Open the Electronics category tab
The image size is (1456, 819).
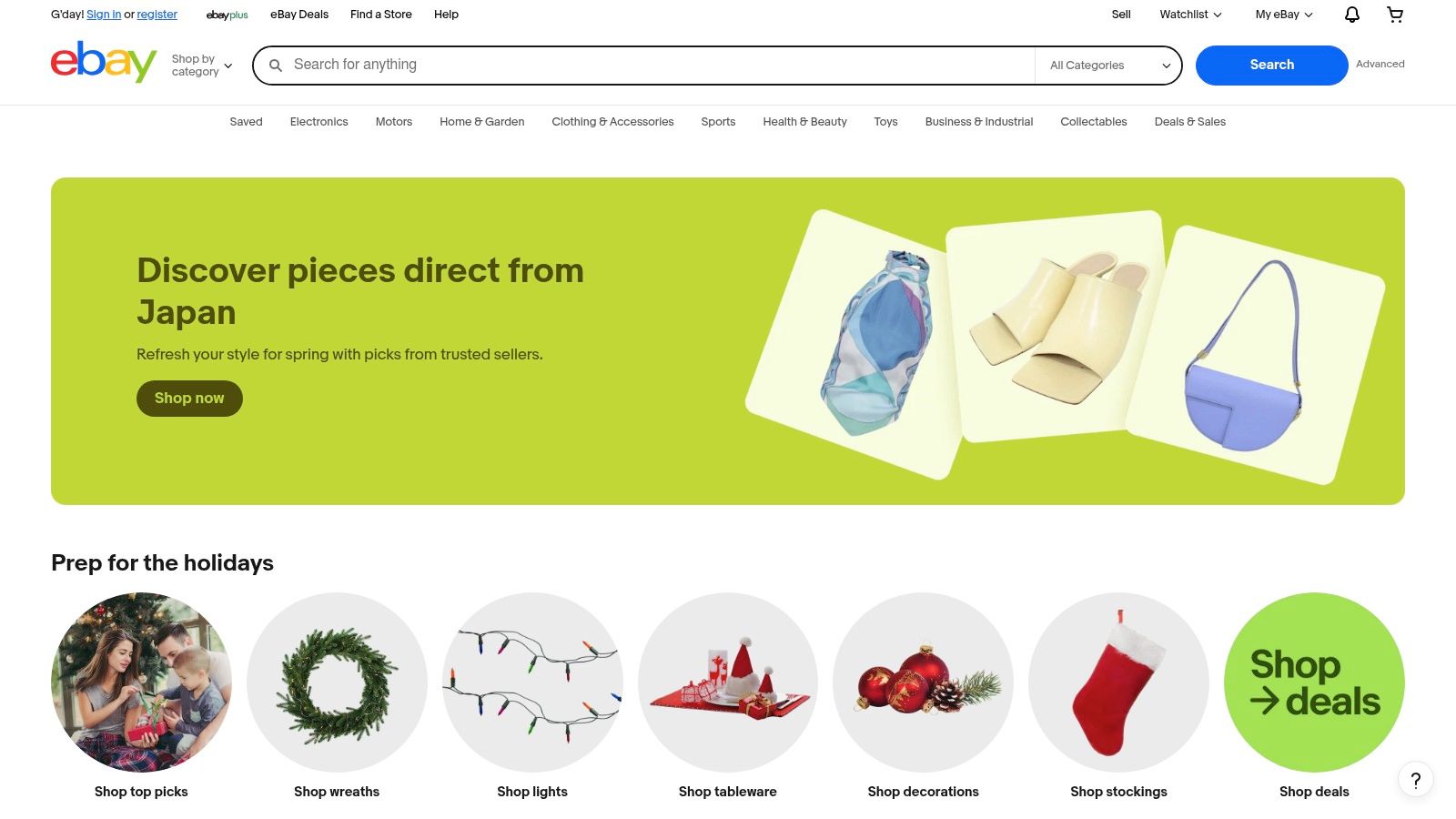(x=318, y=122)
